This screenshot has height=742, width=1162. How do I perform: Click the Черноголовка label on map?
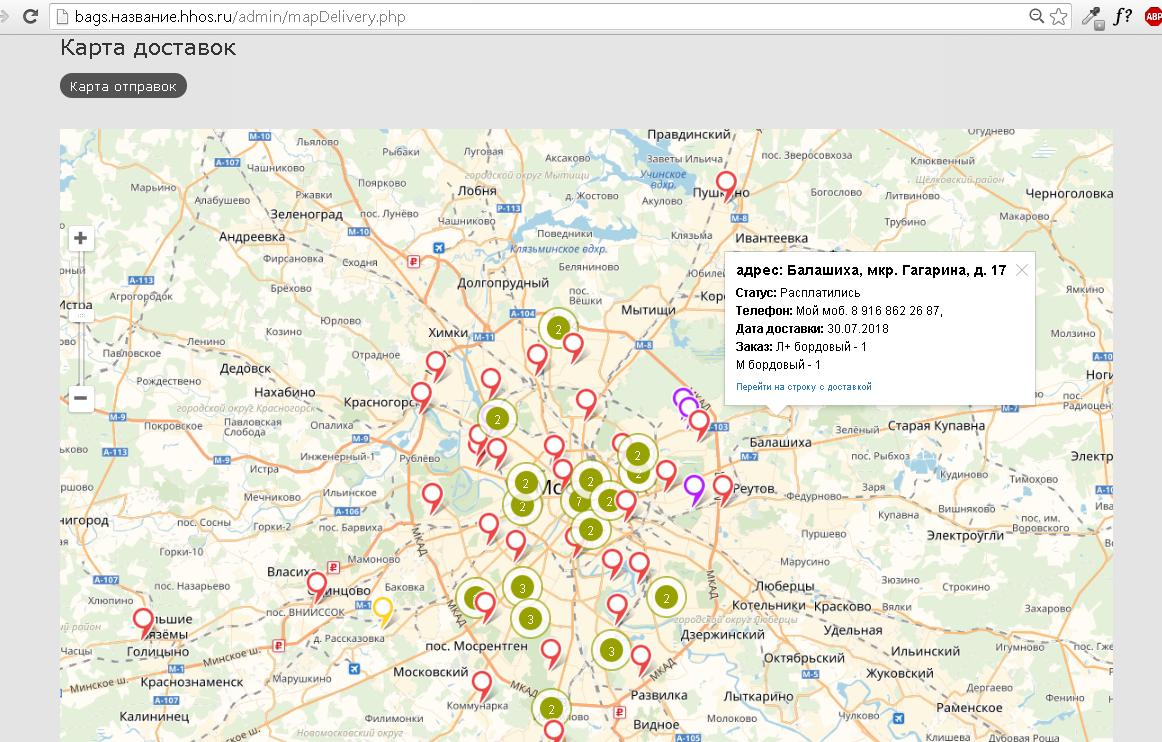1069,193
